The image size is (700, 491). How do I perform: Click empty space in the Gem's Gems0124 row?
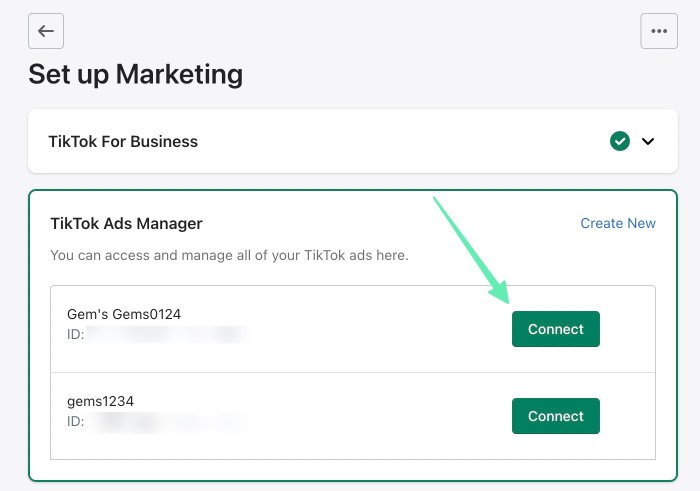point(380,329)
